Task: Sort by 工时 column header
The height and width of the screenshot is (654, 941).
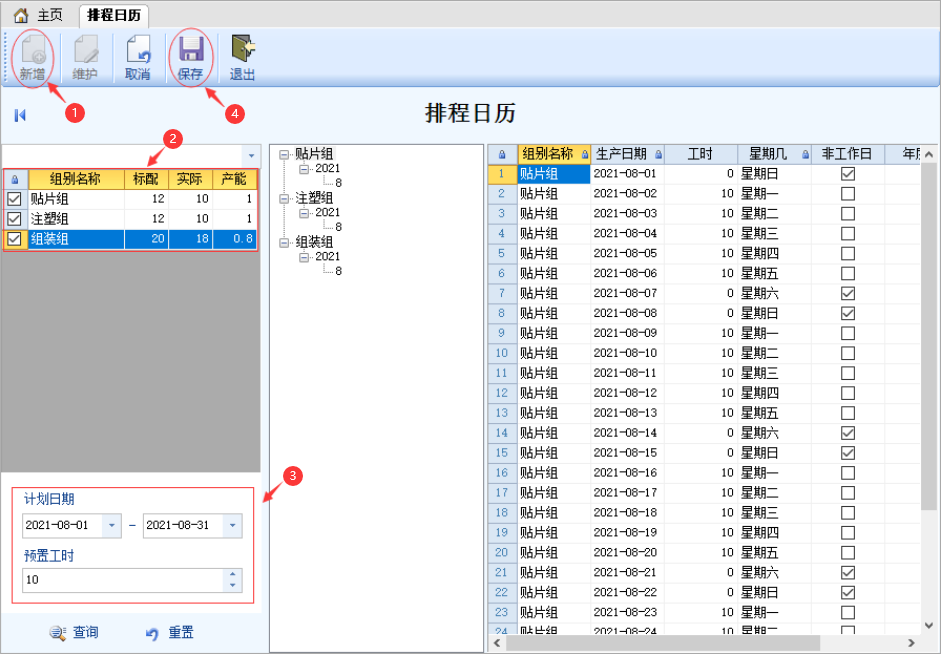Action: (x=700, y=154)
